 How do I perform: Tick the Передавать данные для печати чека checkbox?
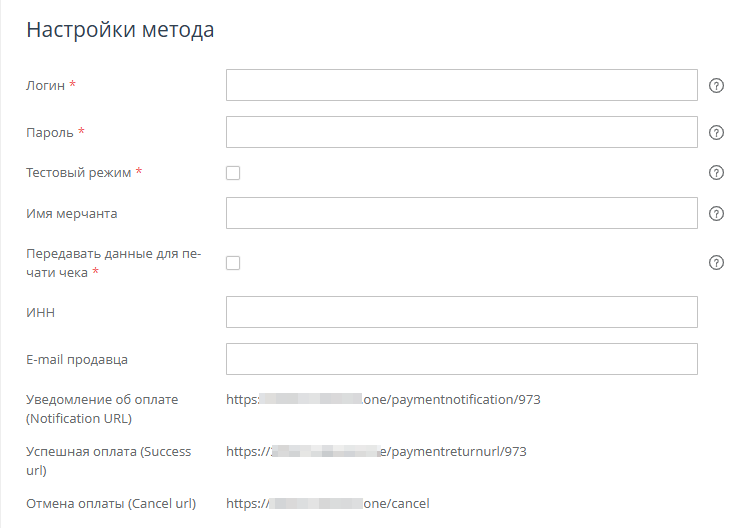(233, 263)
